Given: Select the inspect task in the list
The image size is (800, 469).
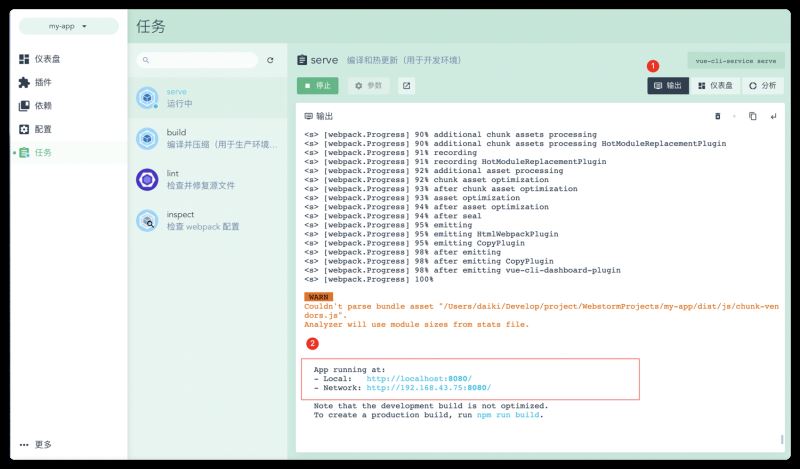Looking at the screenshot, I should pyautogui.click(x=208, y=220).
